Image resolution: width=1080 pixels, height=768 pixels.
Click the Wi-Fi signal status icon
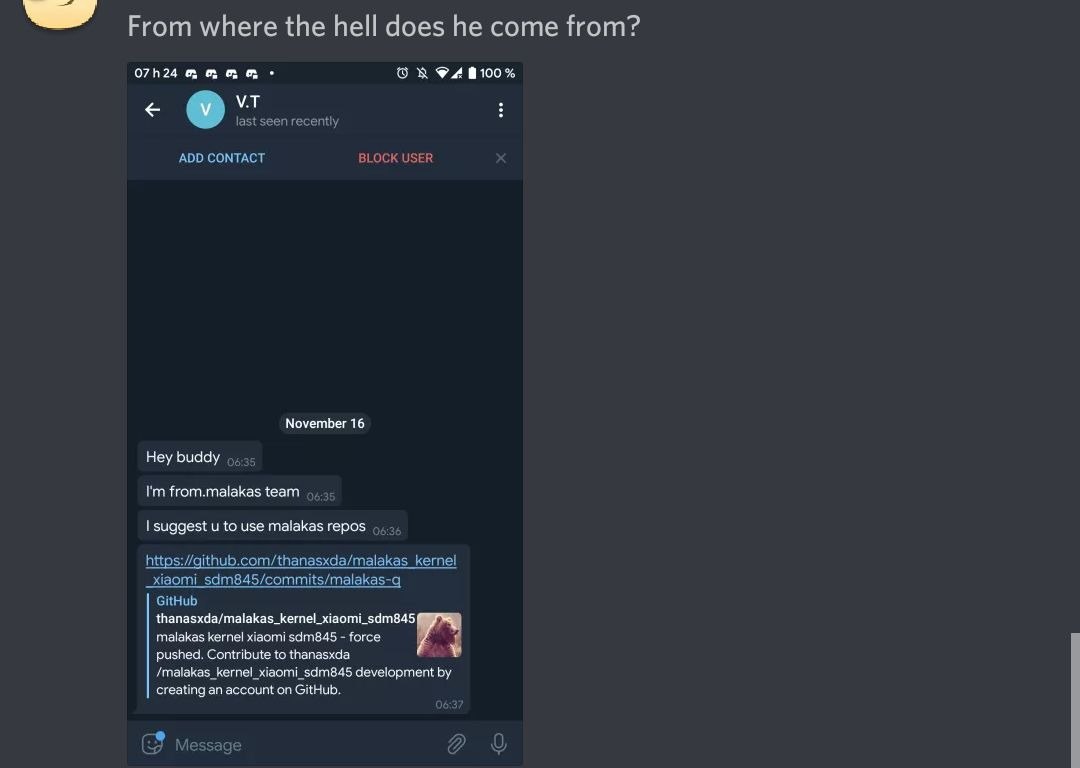click(x=442, y=73)
